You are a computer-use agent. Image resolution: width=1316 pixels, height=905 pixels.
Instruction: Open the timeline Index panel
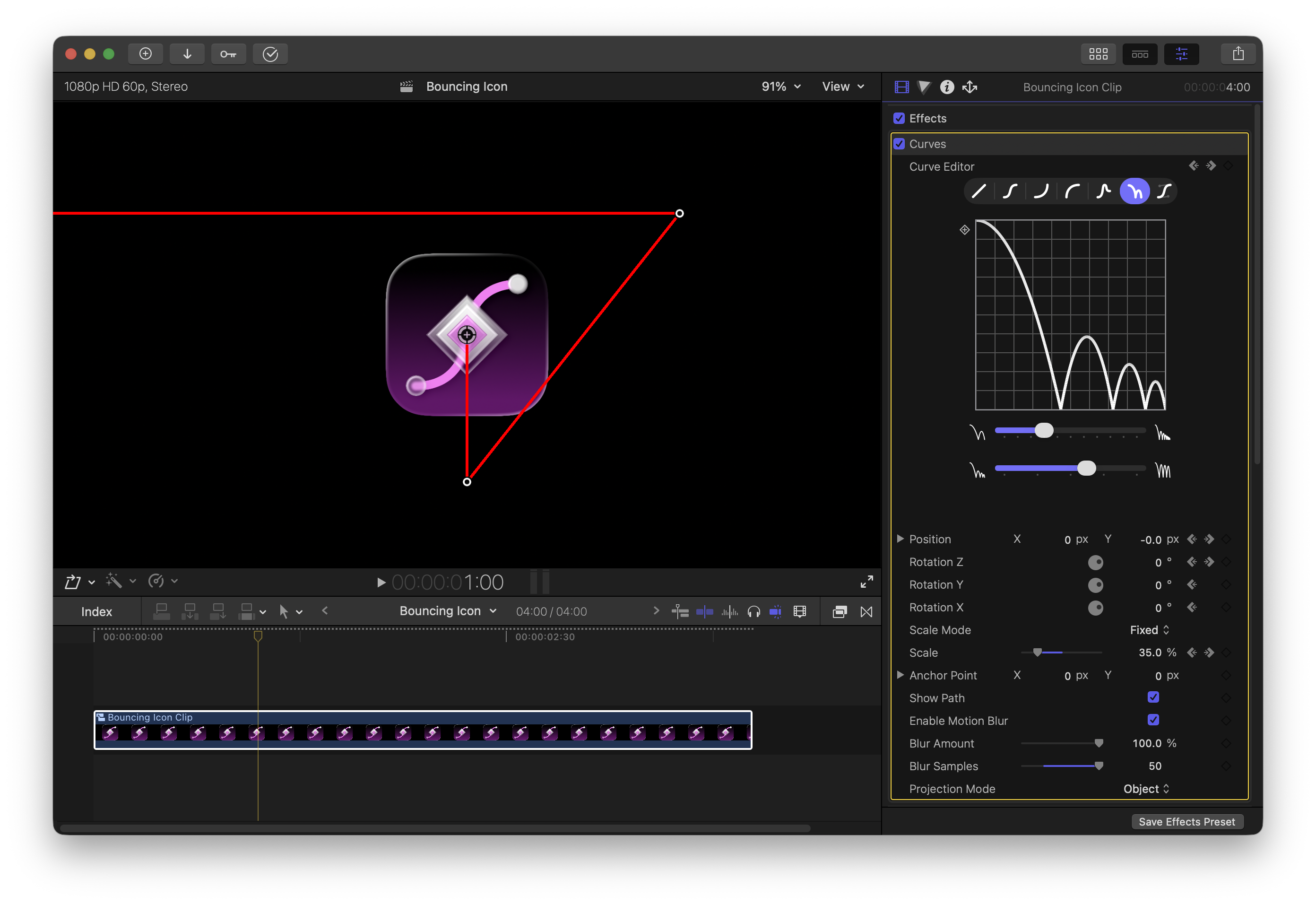96,611
